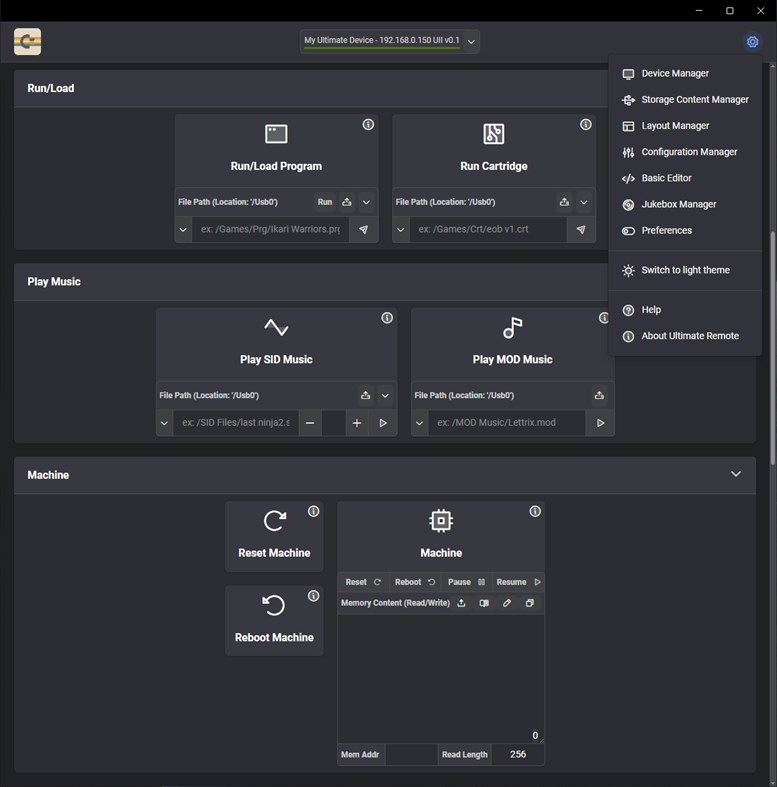This screenshot has height=787, width=777.
Task: Increase SID song number with plus
Action: pos(356,423)
